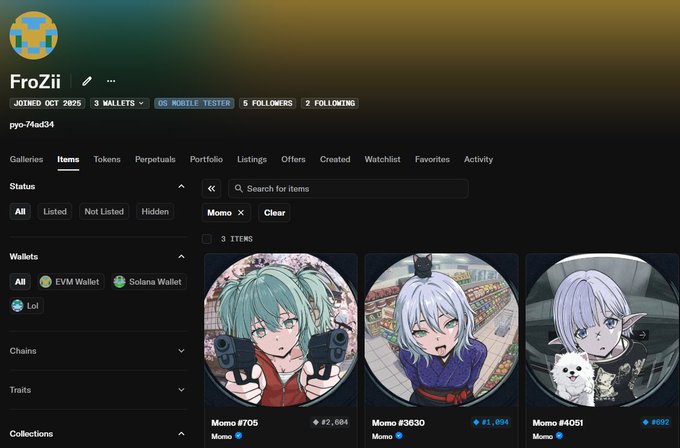The image size is (680, 448).
Task: Click the Joined Oct 2025 badge
Action: (x=47, y=103)
